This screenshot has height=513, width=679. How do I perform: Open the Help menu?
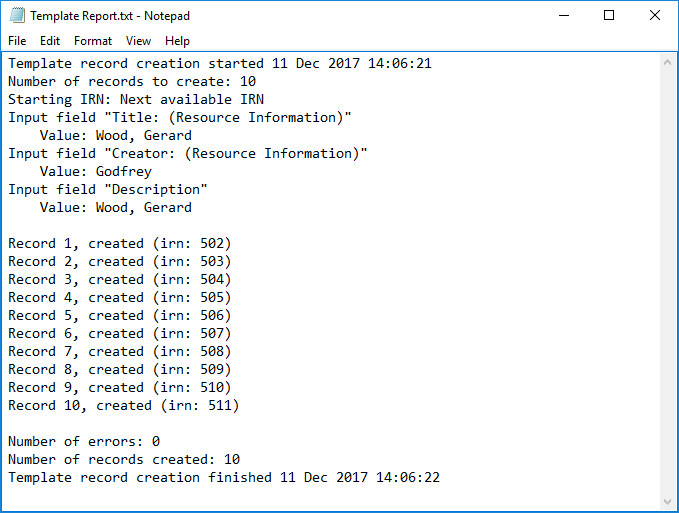(177, 41)
